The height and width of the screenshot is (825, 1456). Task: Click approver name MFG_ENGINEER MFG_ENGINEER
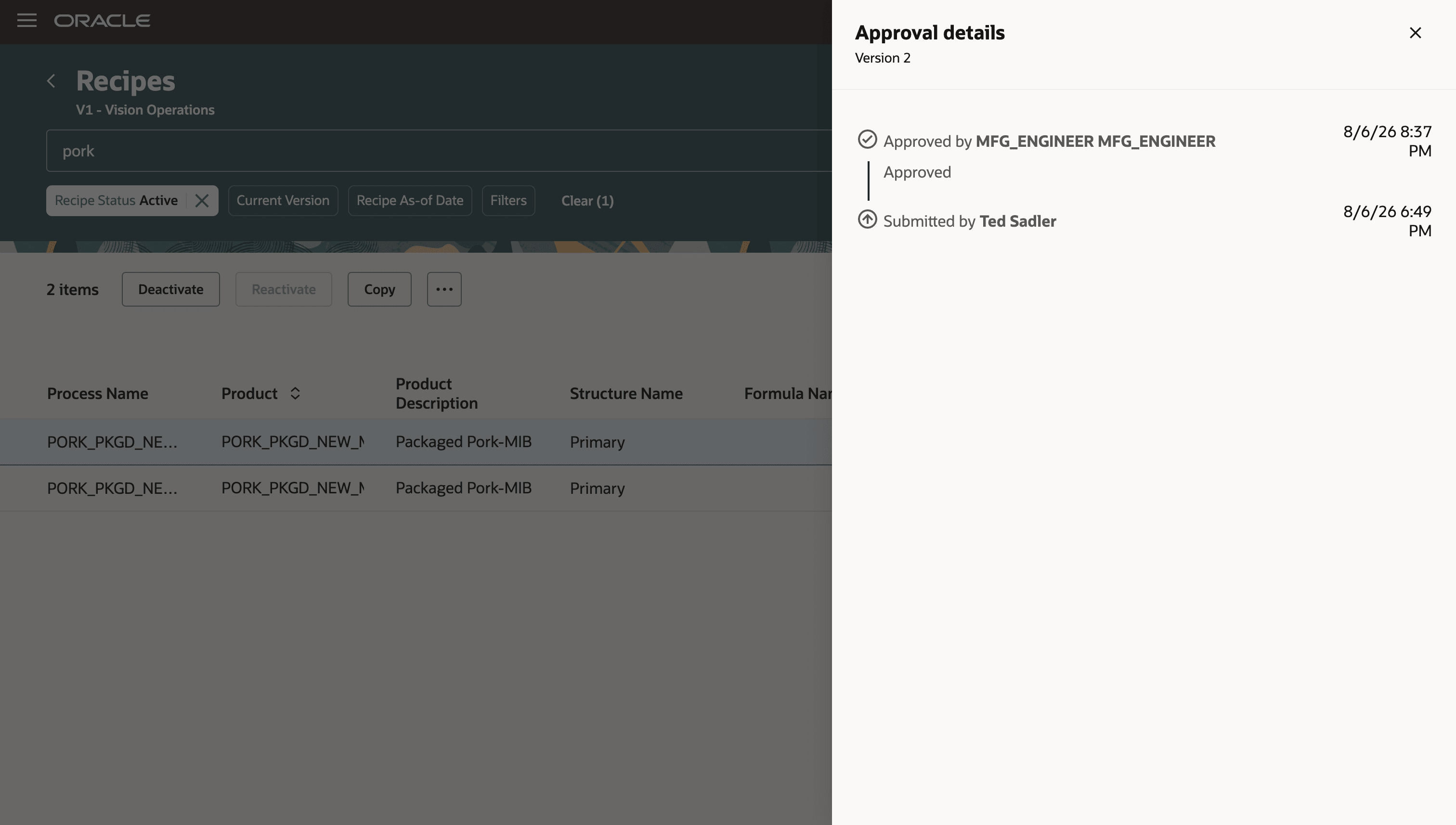pyautogui.click(x=1095, y=142)
